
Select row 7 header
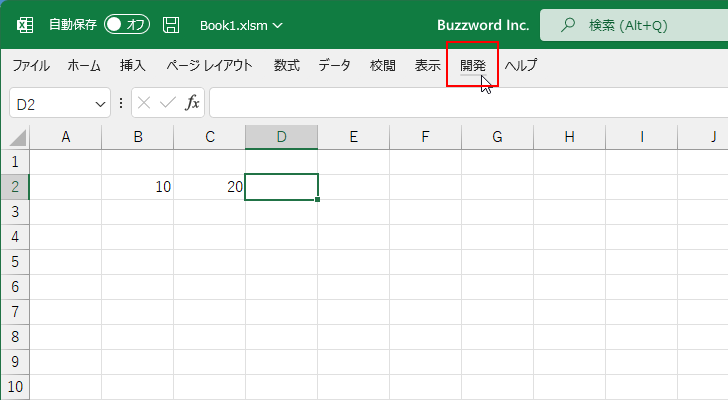click(x=15, y=312)
